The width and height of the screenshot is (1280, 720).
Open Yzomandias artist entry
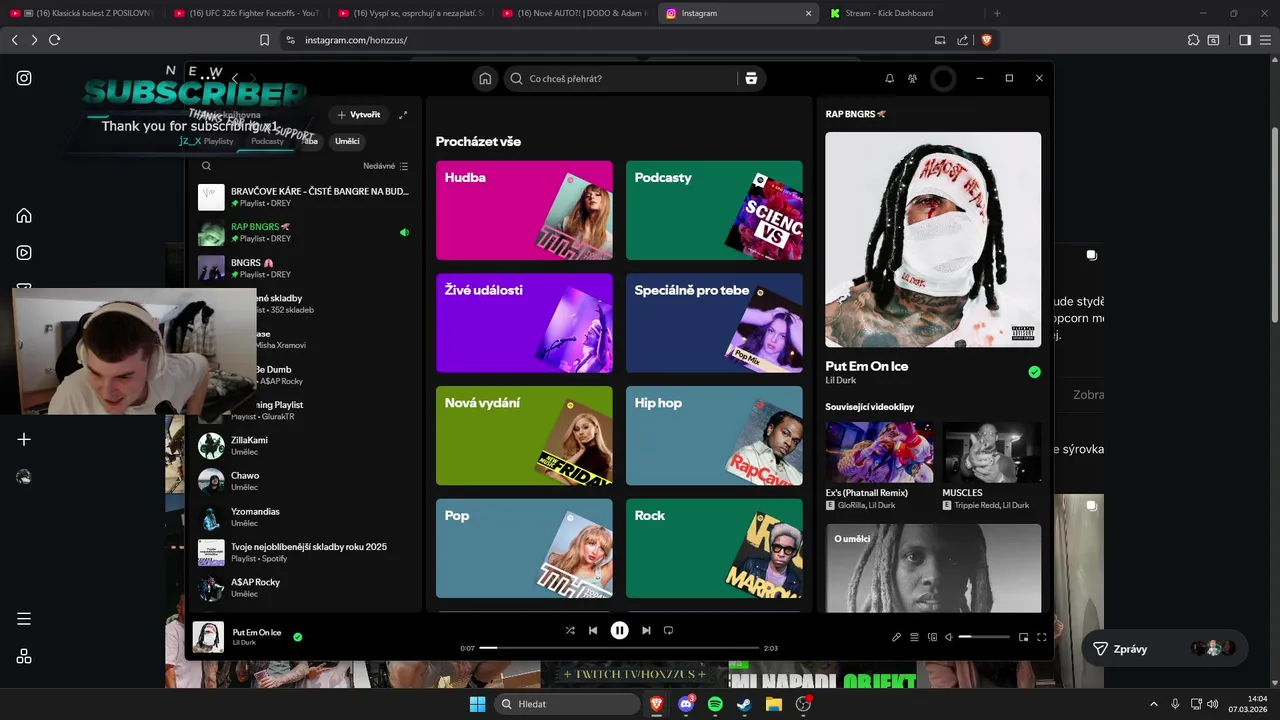(304, 517)
